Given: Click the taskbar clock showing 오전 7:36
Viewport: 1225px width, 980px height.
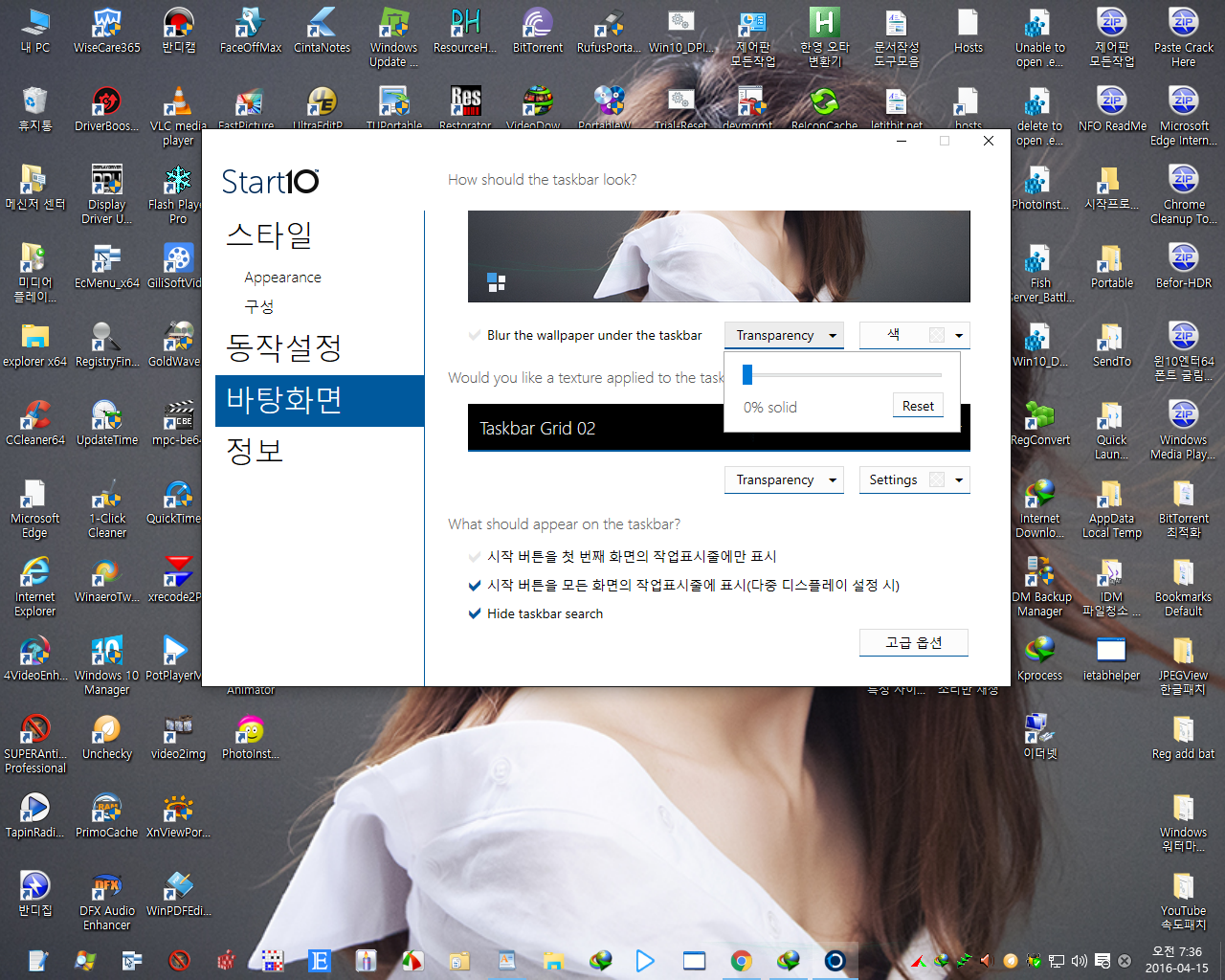Looking at the screenshot, I should coord(1177,960).
